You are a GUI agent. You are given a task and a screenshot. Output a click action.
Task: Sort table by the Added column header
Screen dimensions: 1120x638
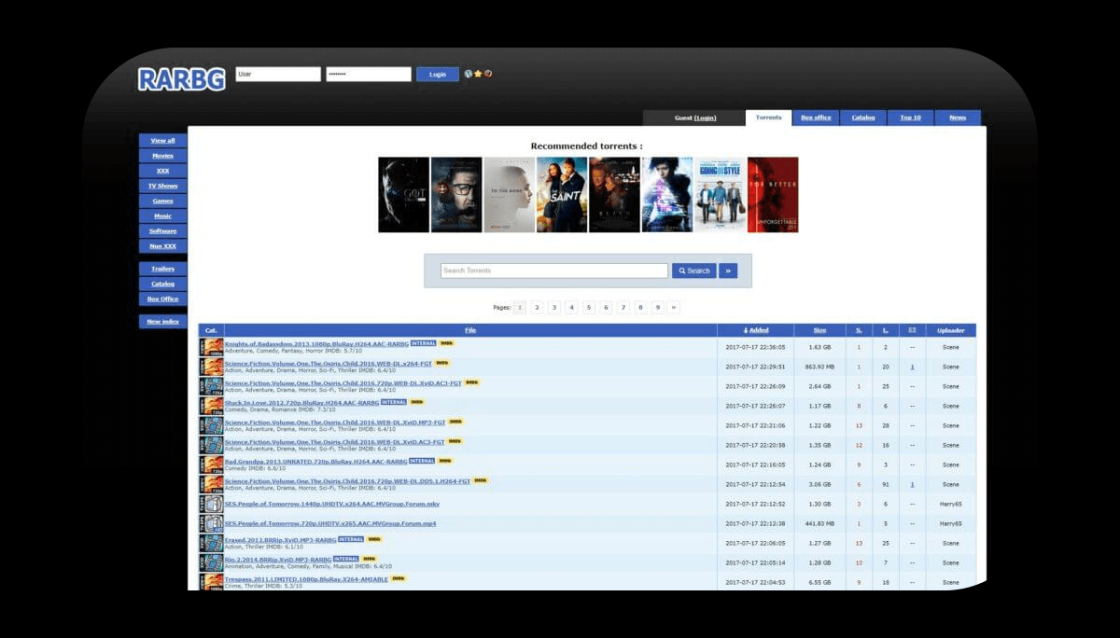(756, 330)
